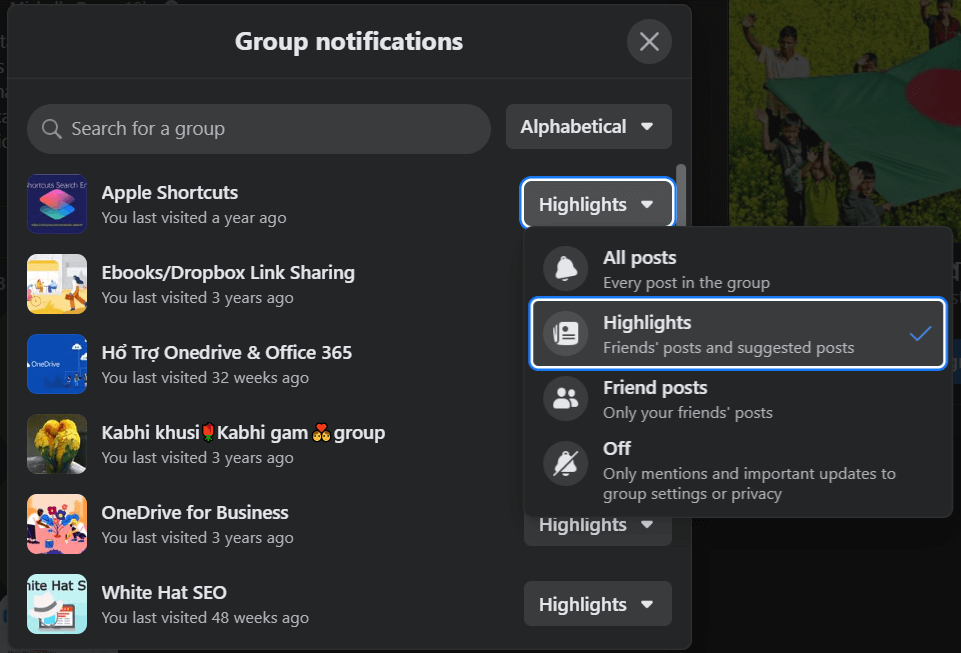Turn notifications Off for this group
This screenshot has width=961, height=653.
tap(738, 470)
